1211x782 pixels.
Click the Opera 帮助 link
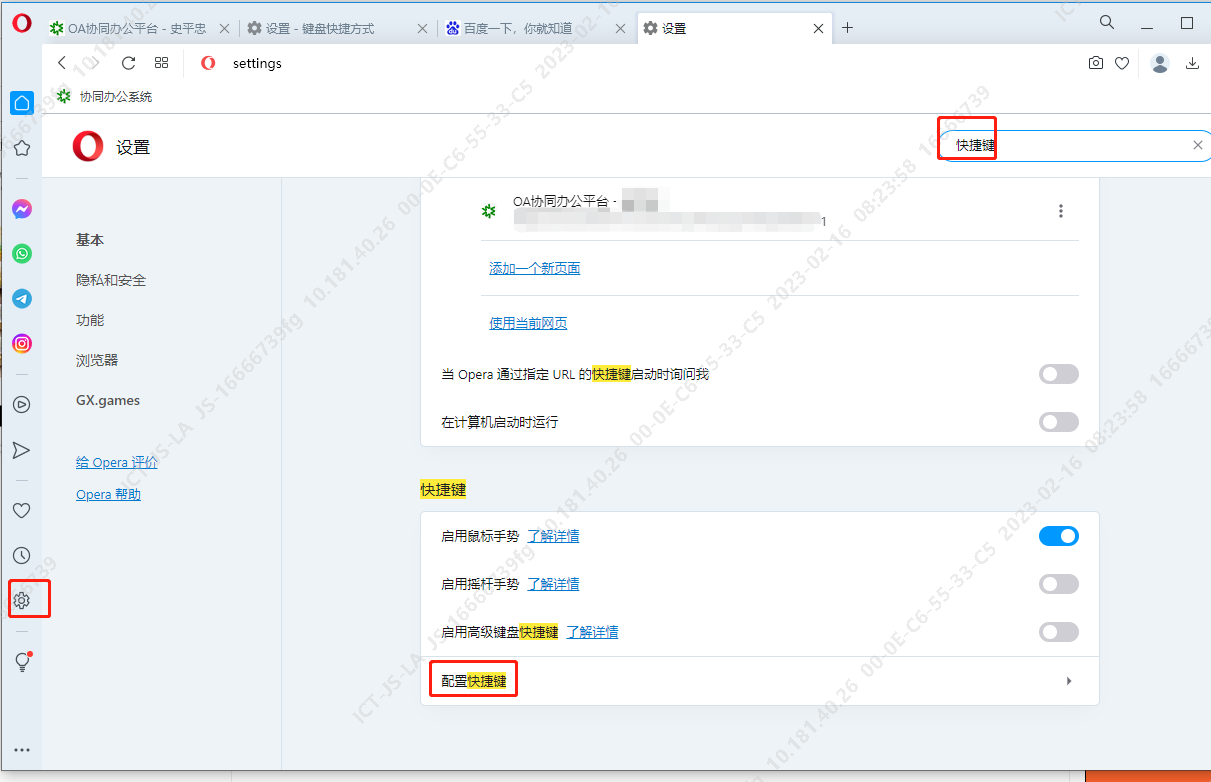click(x=108, y=494)
